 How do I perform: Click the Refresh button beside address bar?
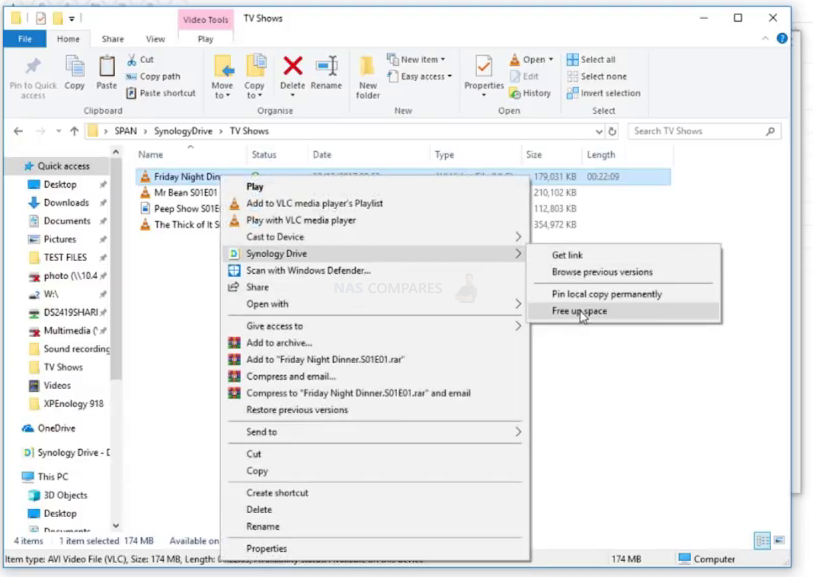(612, 131)
